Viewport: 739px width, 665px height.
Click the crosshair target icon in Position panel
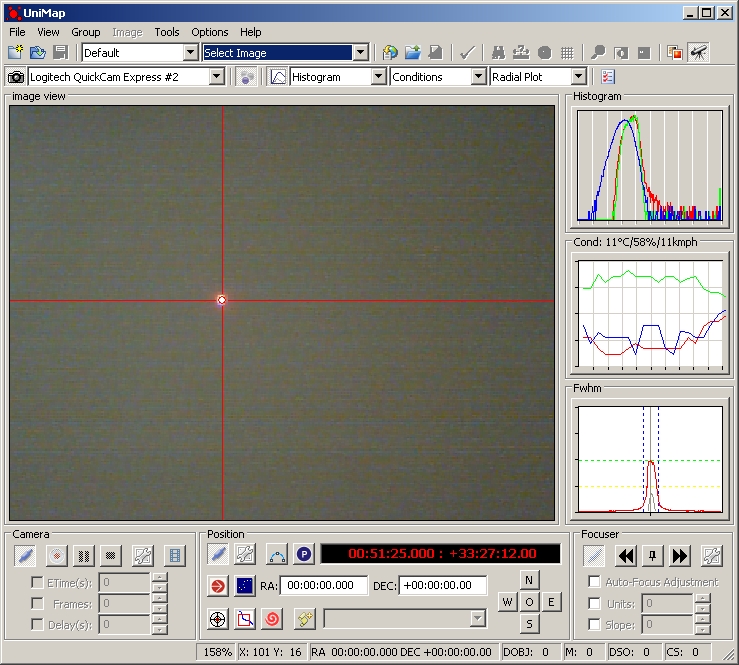[217, 619]
